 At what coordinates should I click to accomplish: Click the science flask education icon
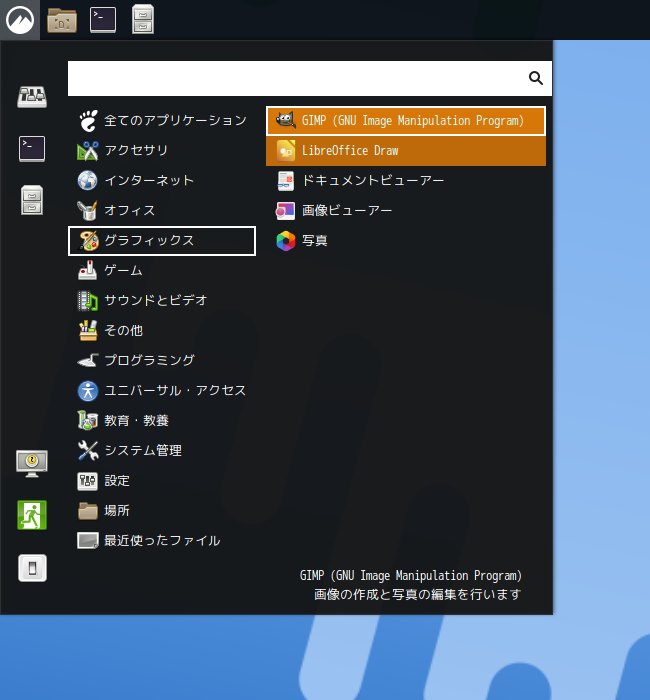click(x=88, y=420)
